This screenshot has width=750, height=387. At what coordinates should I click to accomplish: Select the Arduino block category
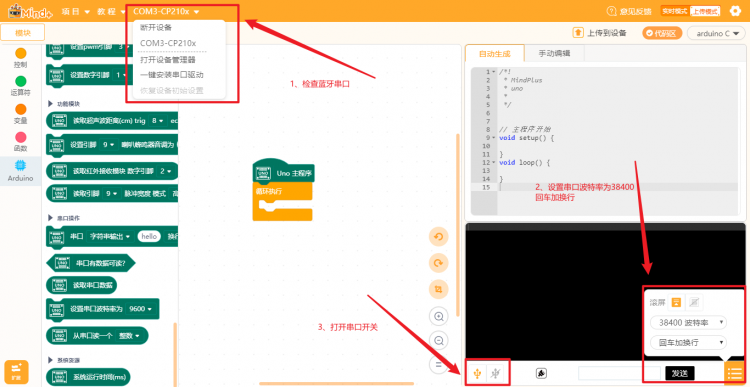tap(21, 170)
